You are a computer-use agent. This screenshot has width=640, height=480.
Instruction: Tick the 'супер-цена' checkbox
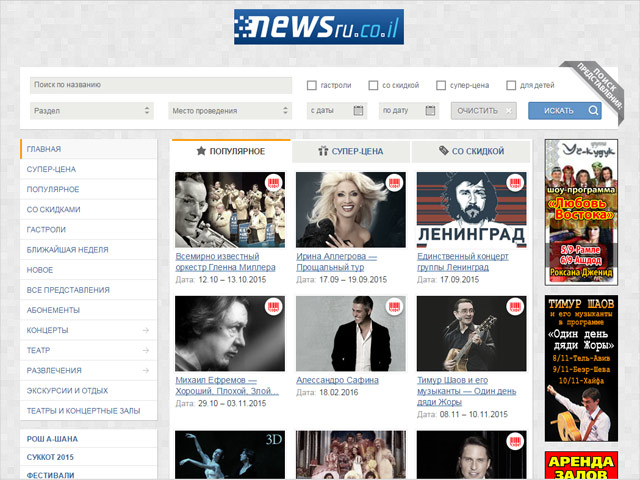coord(441,85)
